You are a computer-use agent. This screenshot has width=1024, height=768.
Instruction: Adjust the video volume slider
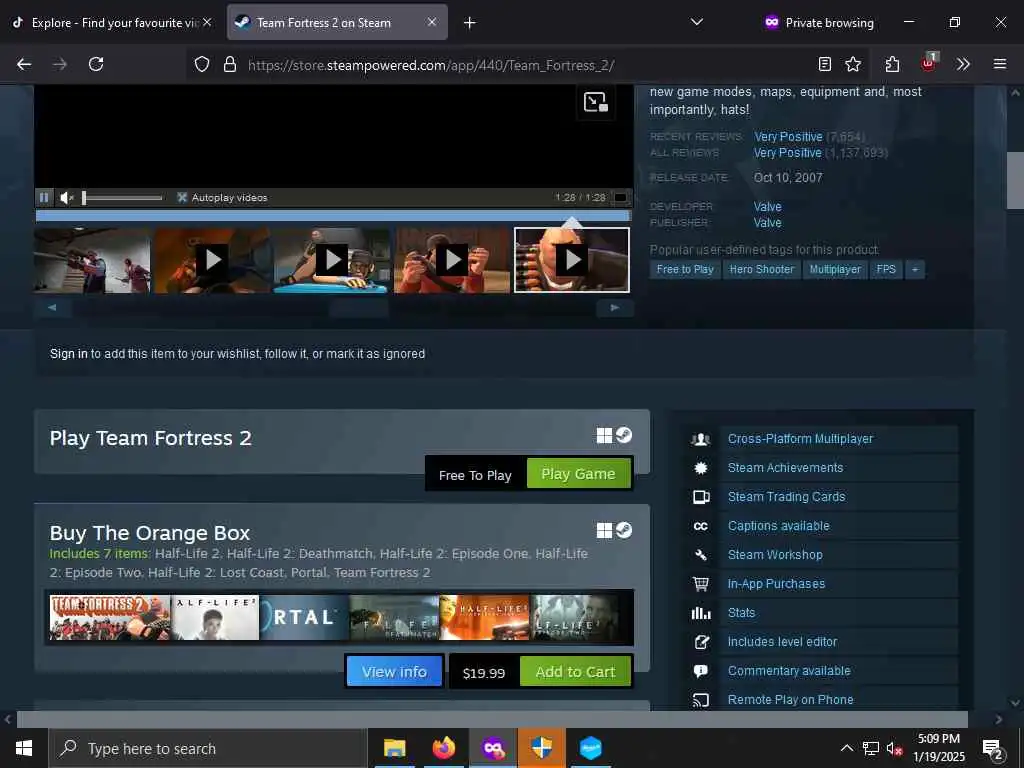click(122, 198)
